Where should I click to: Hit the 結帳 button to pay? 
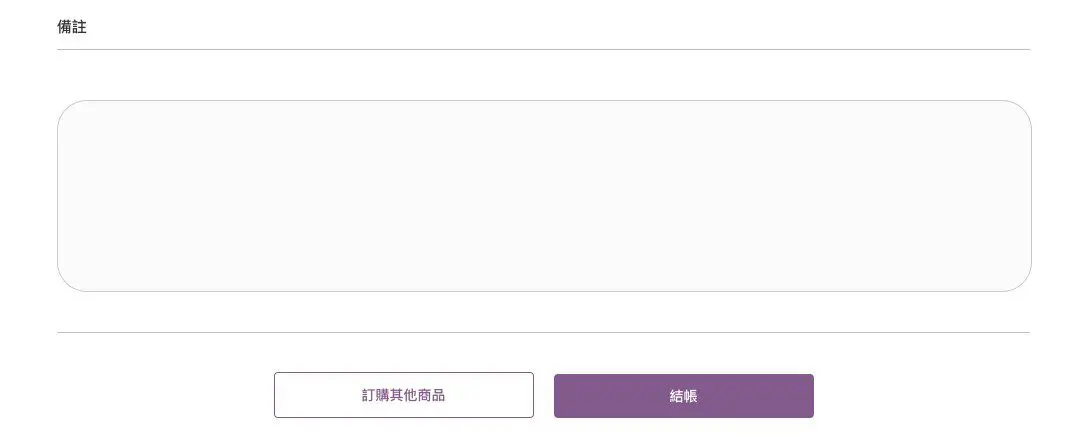point(683,396)
